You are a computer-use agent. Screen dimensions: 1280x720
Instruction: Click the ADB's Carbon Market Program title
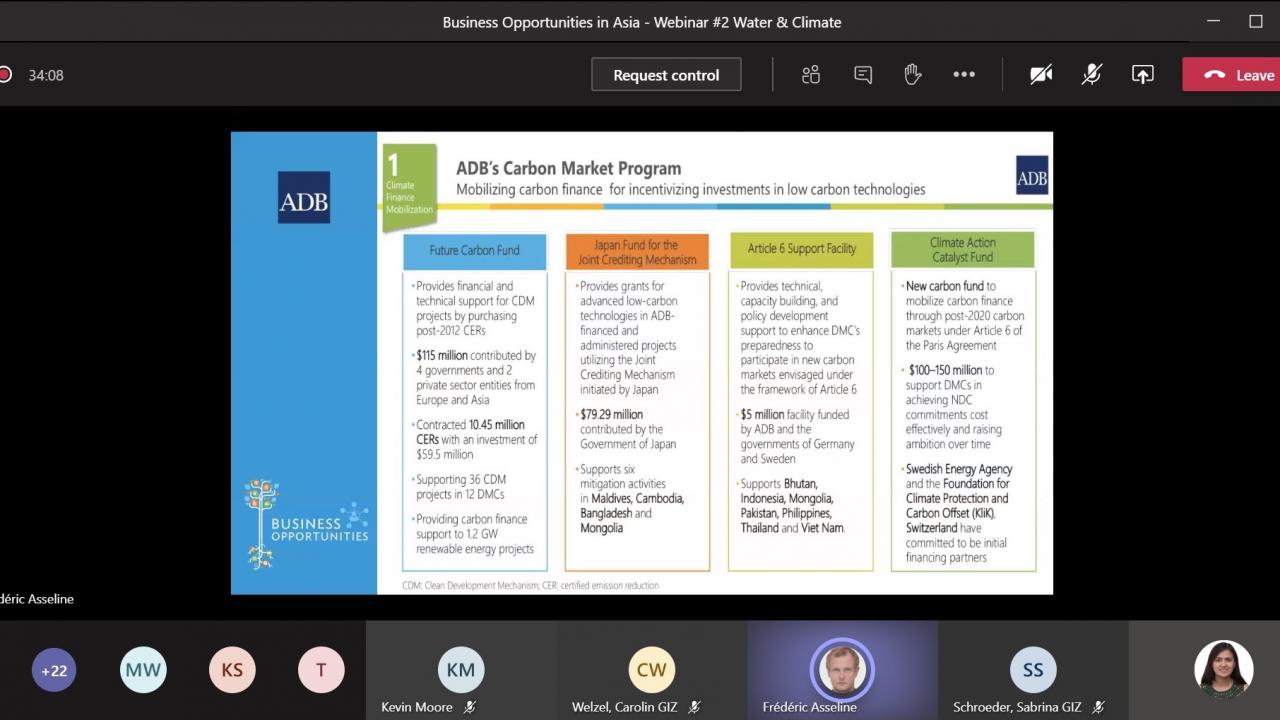(x=568, y=168)
